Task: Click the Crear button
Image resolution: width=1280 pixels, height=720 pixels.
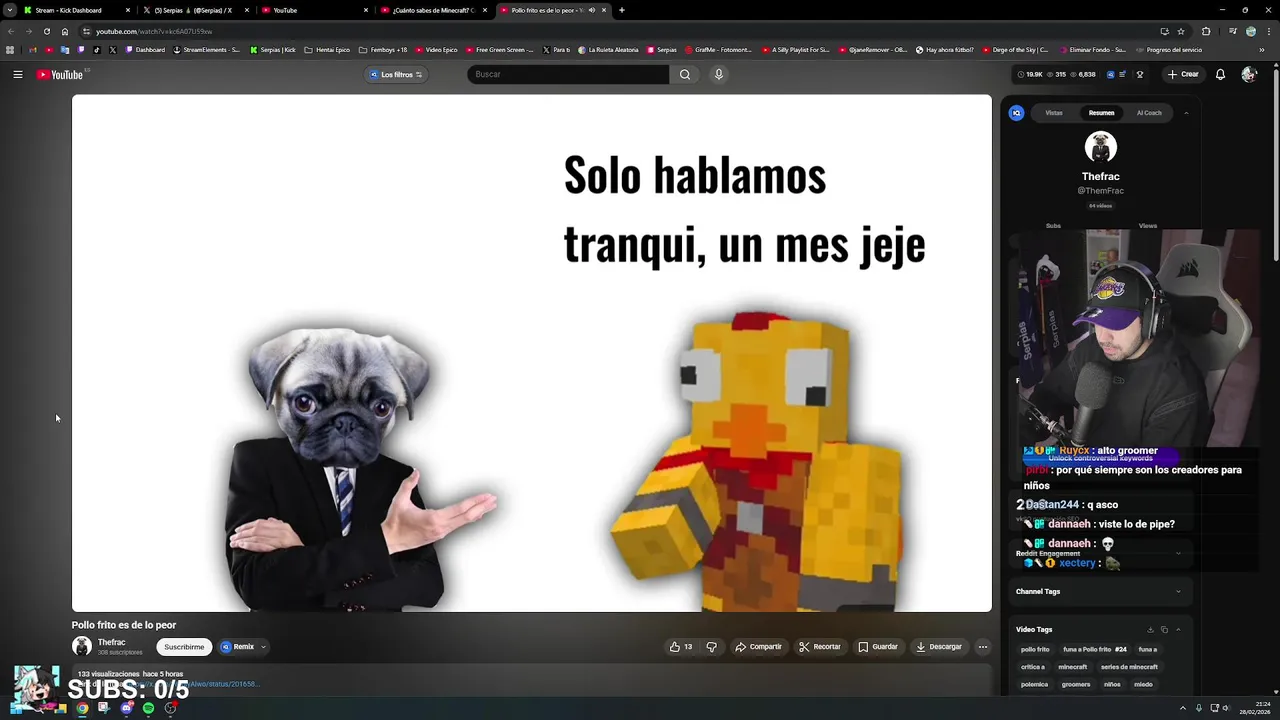Action: 1183,74
